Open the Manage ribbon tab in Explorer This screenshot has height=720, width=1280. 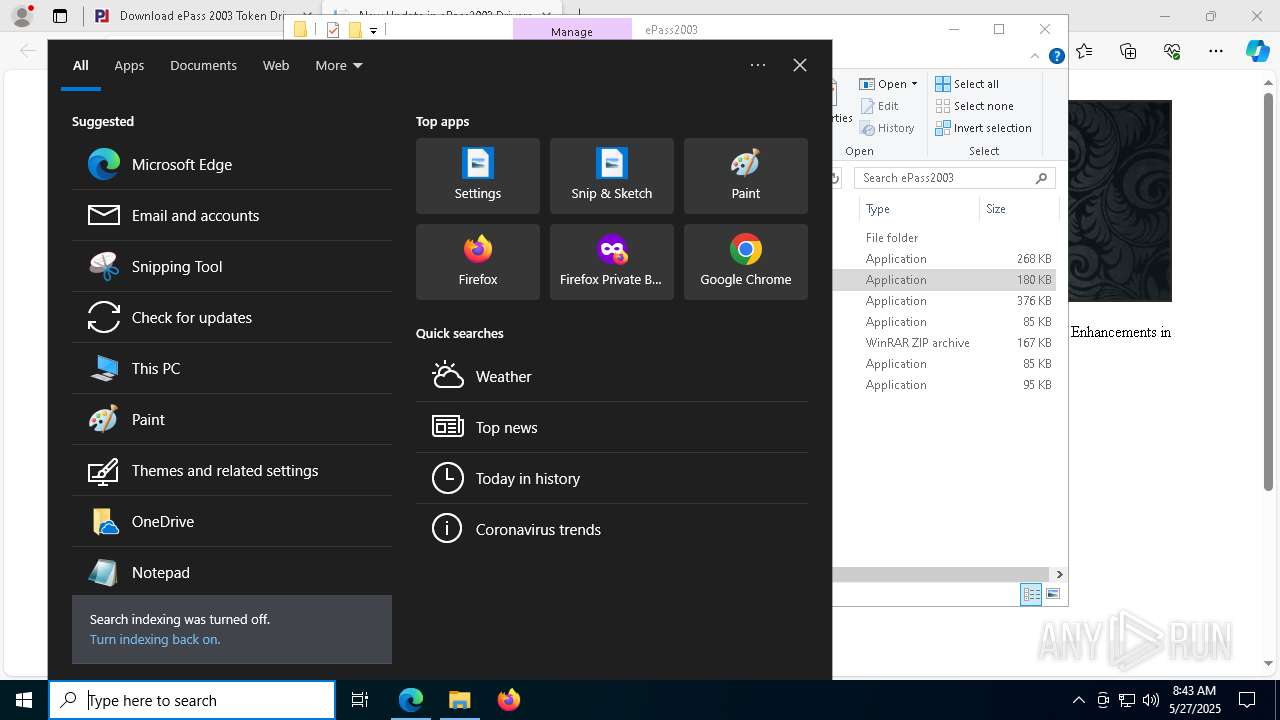click(572, 31)
